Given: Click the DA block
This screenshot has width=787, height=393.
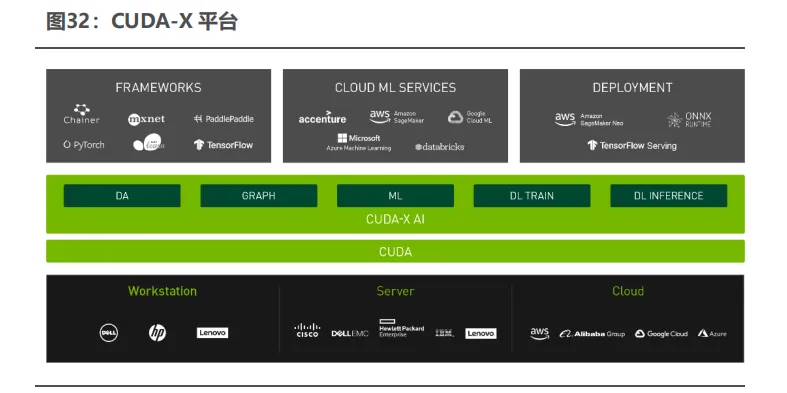Looking at the screenshot, I should click(122, 196).
